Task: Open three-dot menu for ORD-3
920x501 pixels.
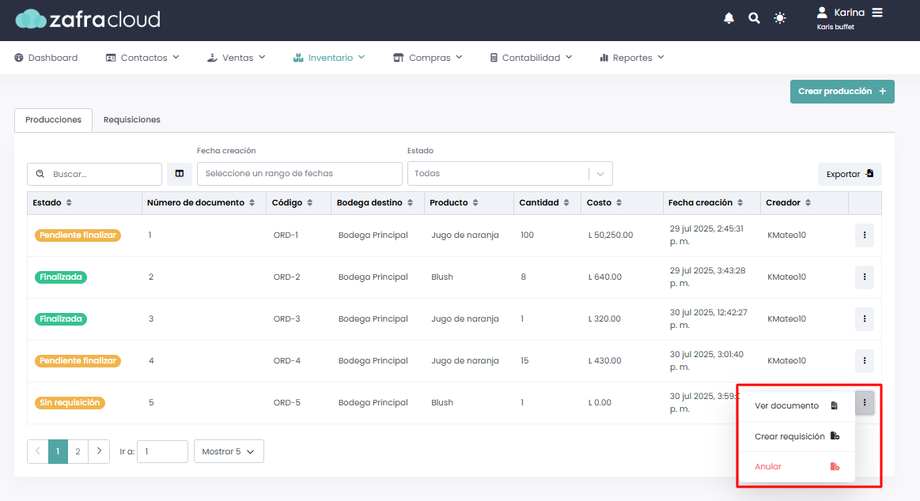Action: point(864,319)
